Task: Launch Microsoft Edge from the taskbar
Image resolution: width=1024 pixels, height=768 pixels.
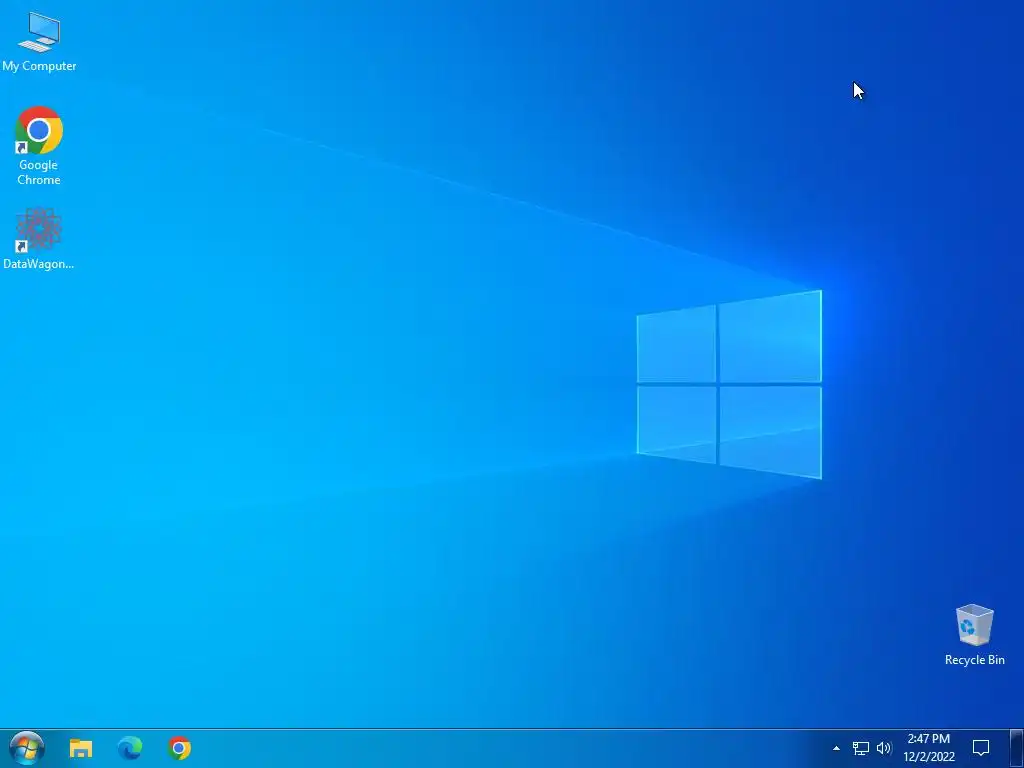Action: pyautogui.click(x=130, y=748)
